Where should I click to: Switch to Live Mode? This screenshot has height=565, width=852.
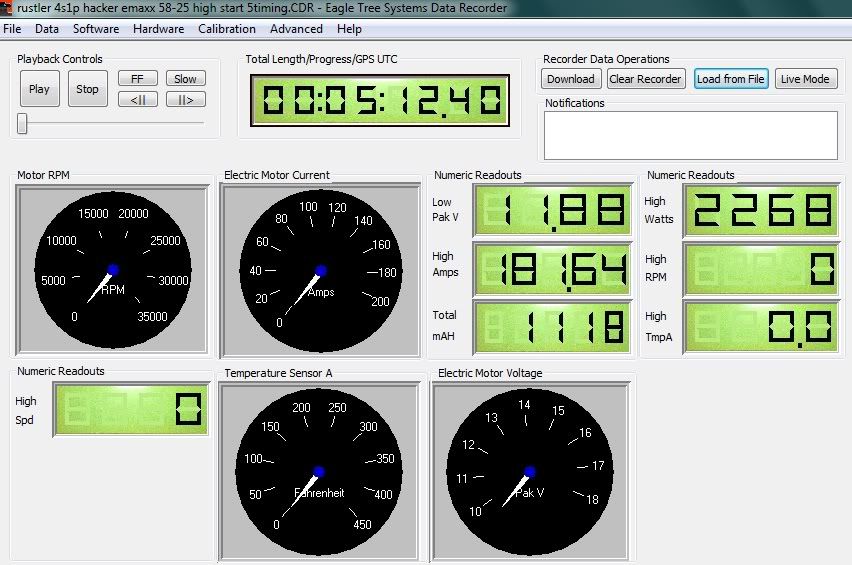806,79
